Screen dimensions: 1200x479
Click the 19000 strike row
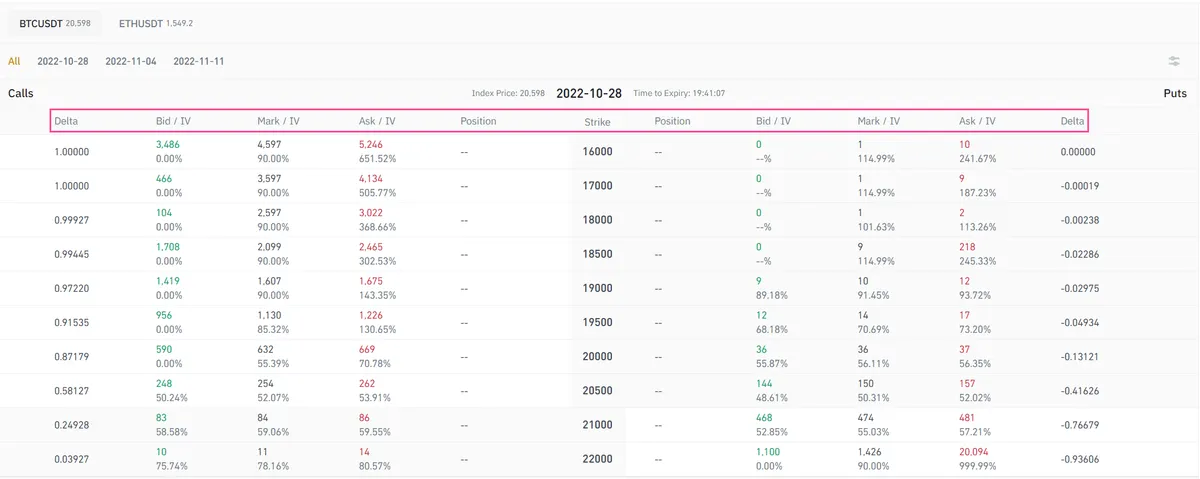tap(598, 288)
